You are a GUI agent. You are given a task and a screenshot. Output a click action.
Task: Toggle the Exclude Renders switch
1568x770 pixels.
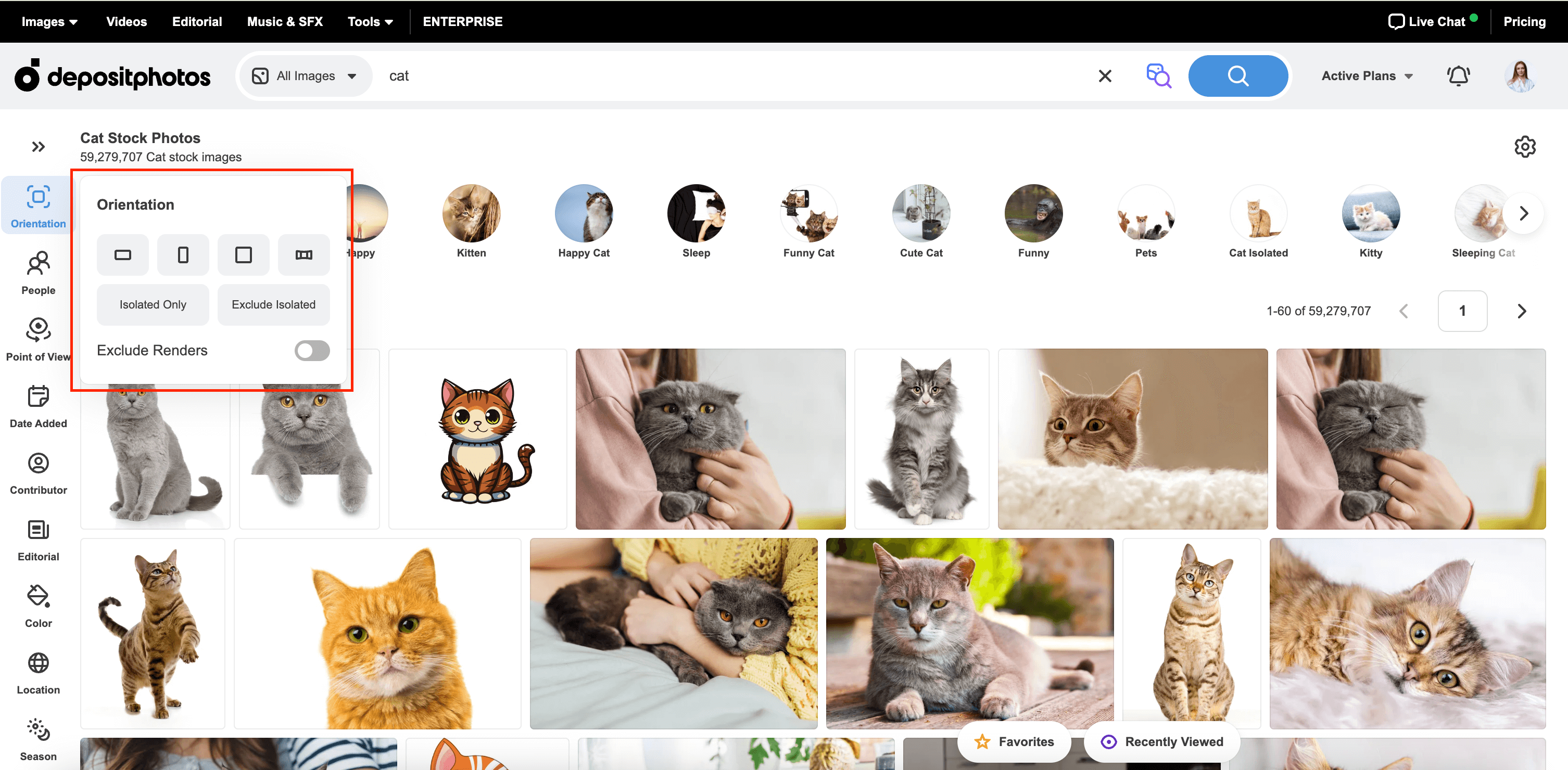point(311,350)
